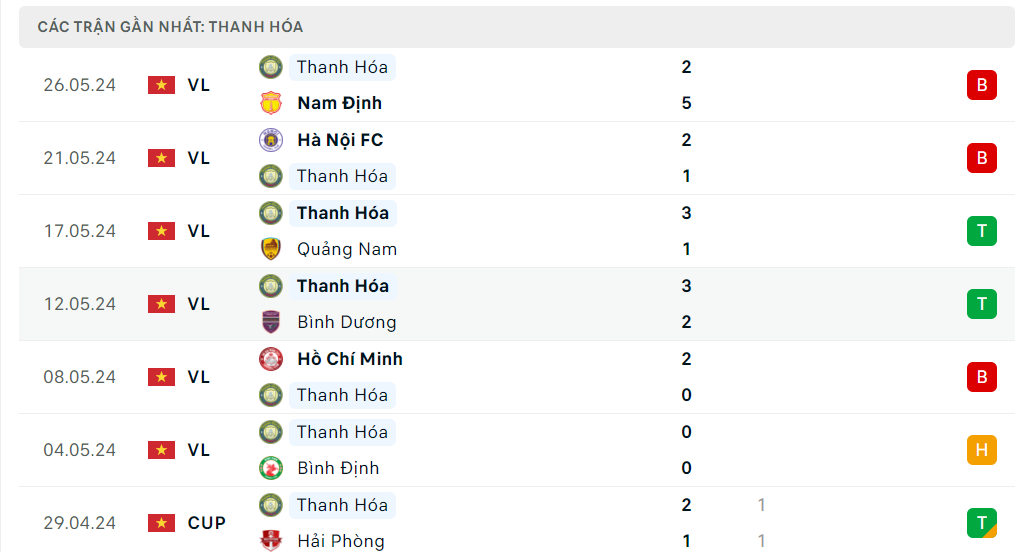Click the Hồ Chí Minh club crest
Image resolution: width=1025 pixels, height=552 pixels.
tap(270, 359)
